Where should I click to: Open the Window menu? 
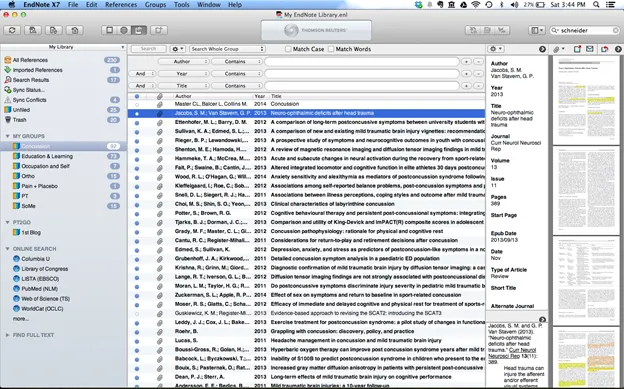click(x=209, y=5)
